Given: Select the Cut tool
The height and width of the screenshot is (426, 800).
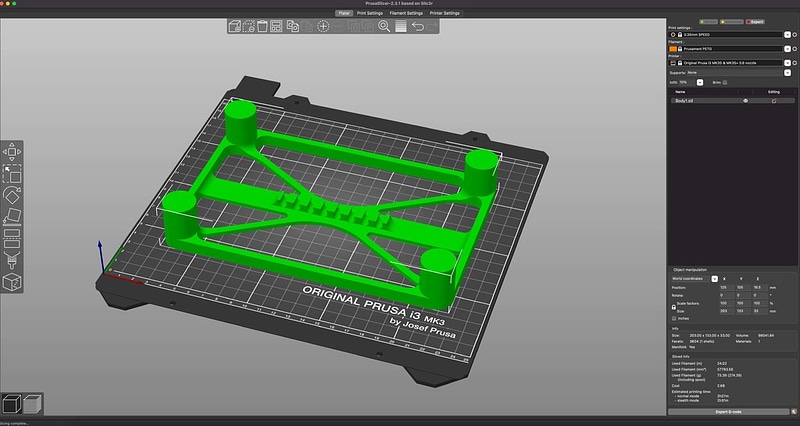Looking at the screenshot, I should click(12, 239).
